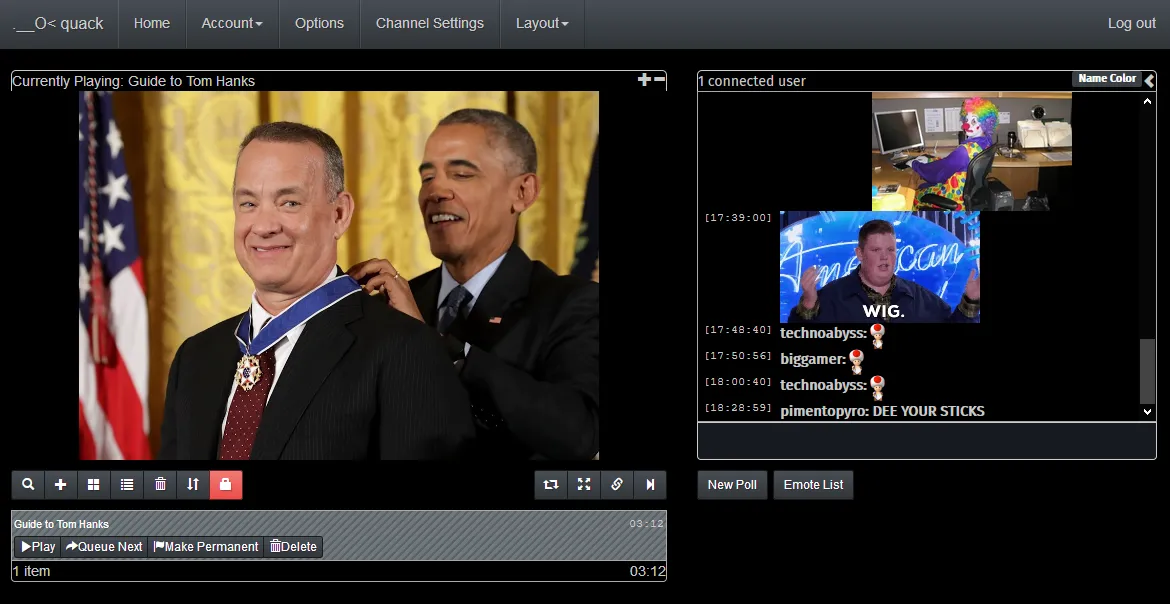Image resolution: width=1170 pixels, height=604 pixels.
Task: Activate the video loop icon
Action: (x=550, y=484)
